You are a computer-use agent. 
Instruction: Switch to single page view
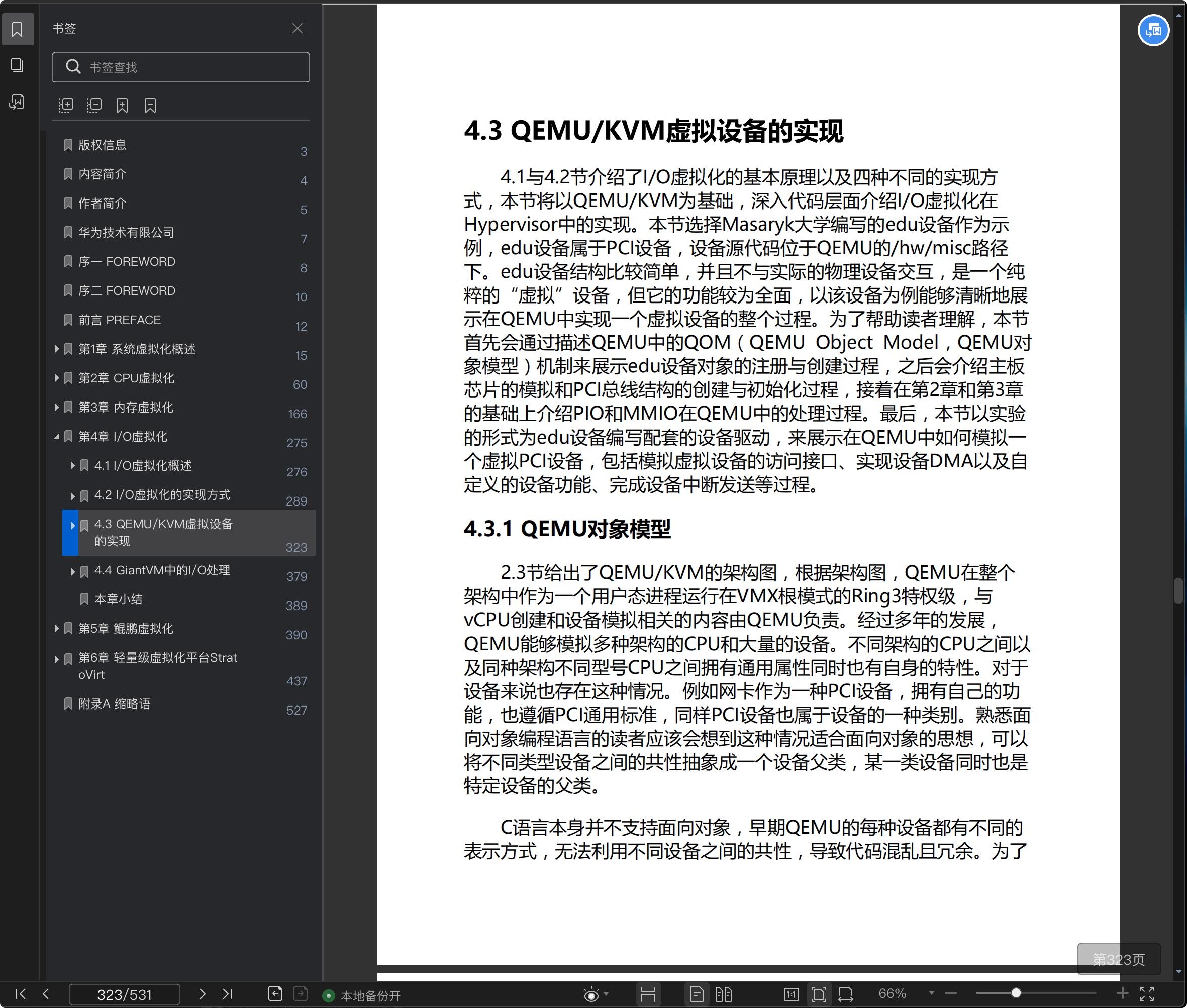697,994
